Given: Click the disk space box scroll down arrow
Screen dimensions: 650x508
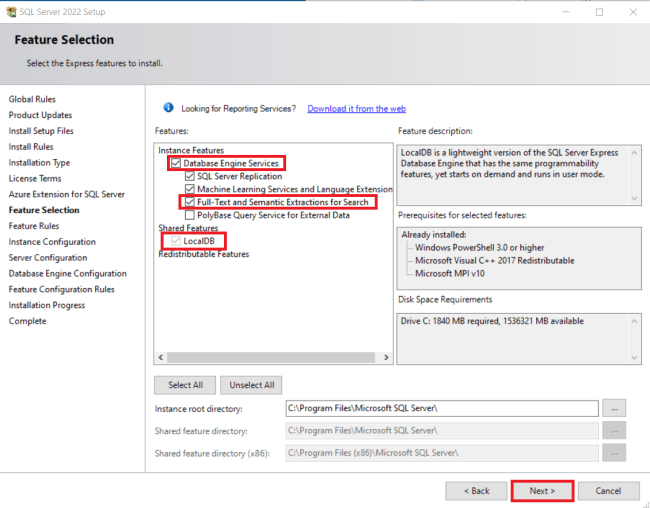Looking at the screenshot, I should click(x=634, y=357).
